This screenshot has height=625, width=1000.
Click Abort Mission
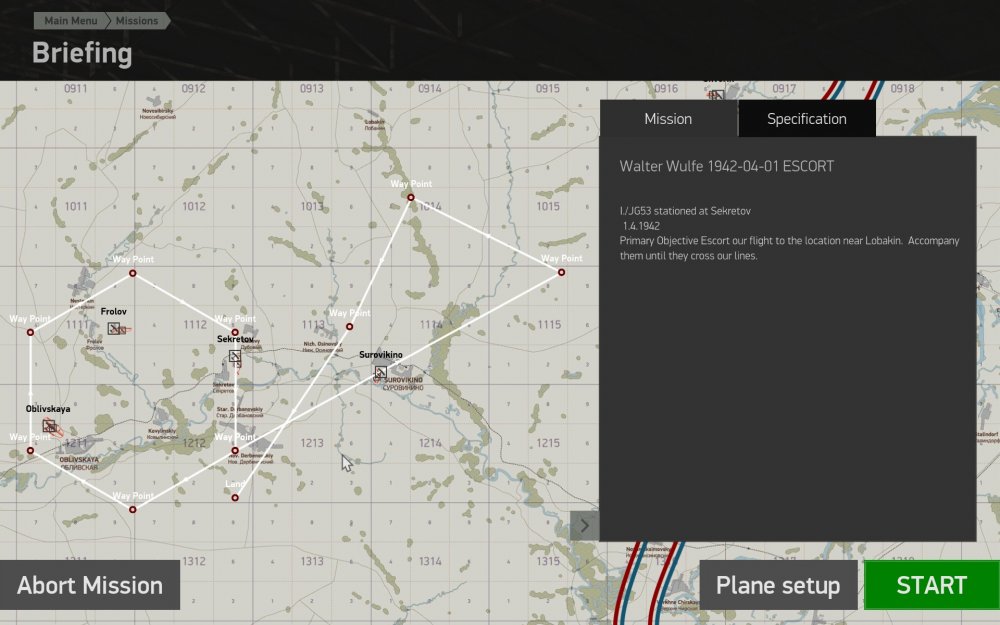pos(92,585)
